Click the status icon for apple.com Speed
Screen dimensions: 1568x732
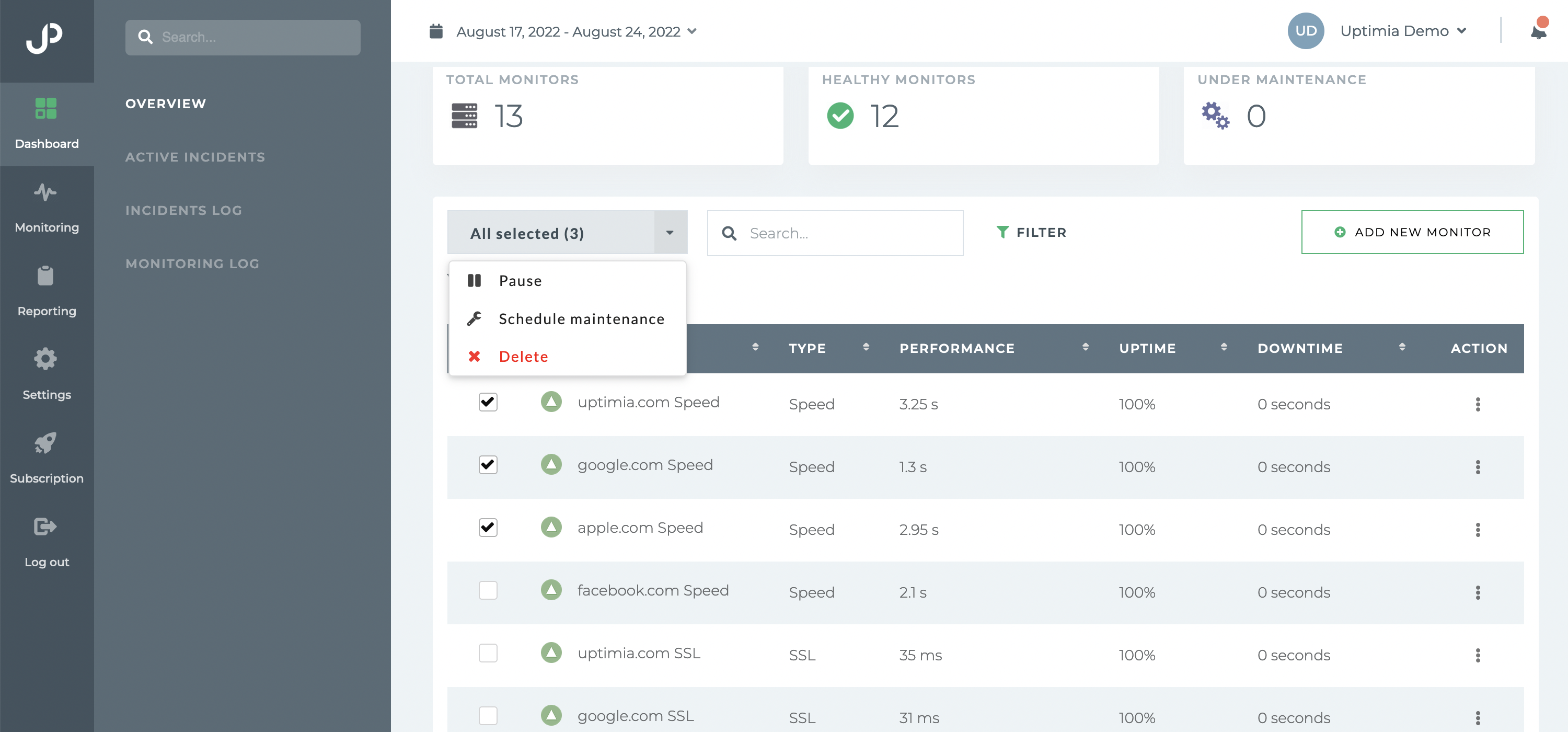pos(551,528)
